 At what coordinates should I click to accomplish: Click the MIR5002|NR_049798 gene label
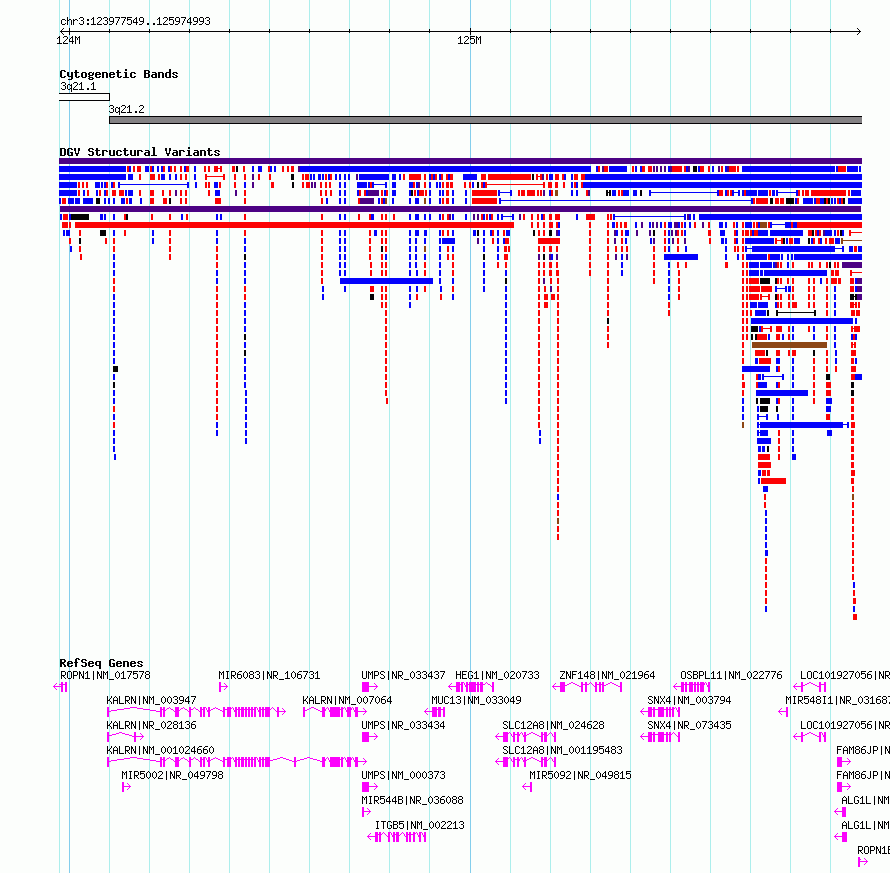[172, 775]
